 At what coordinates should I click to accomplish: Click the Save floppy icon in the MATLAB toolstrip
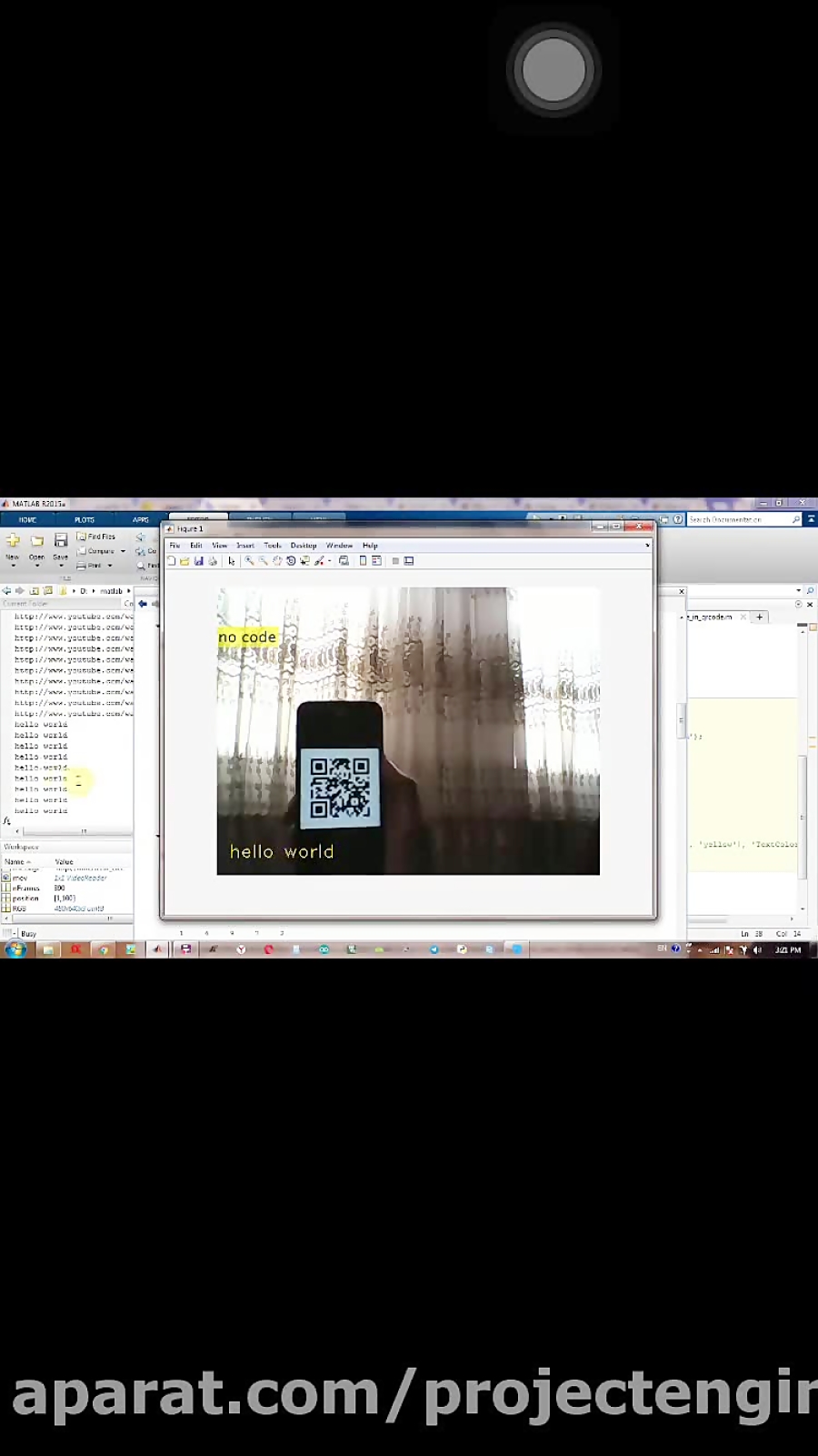tap(61, 540)
